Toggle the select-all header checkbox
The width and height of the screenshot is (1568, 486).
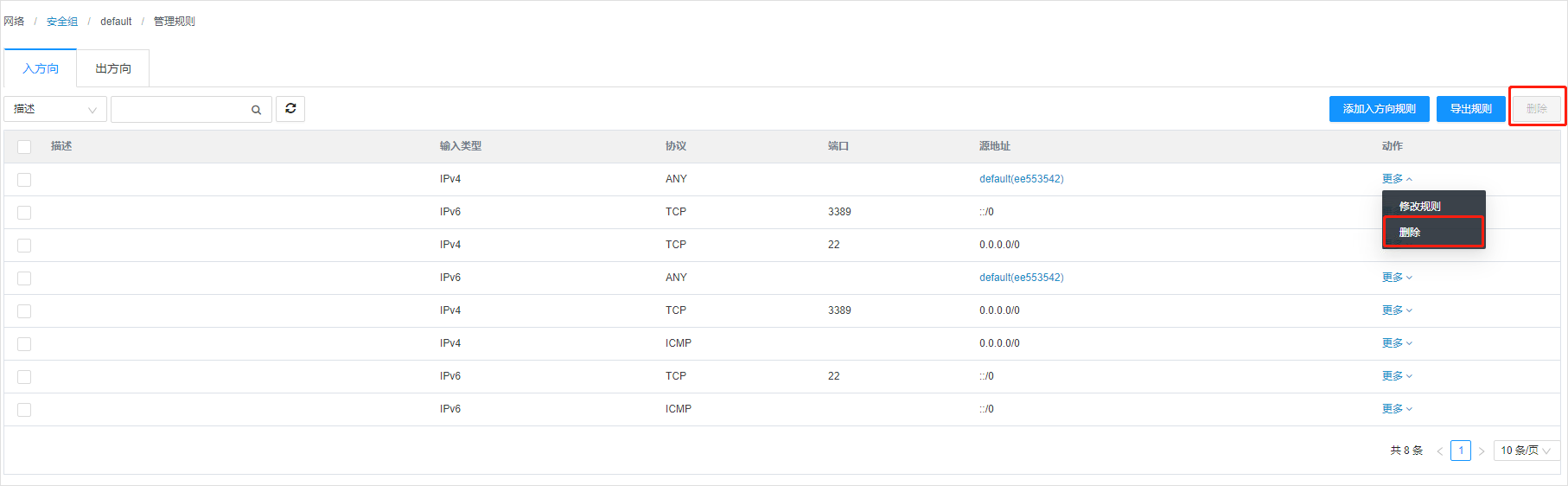click(x=24, y=147)
